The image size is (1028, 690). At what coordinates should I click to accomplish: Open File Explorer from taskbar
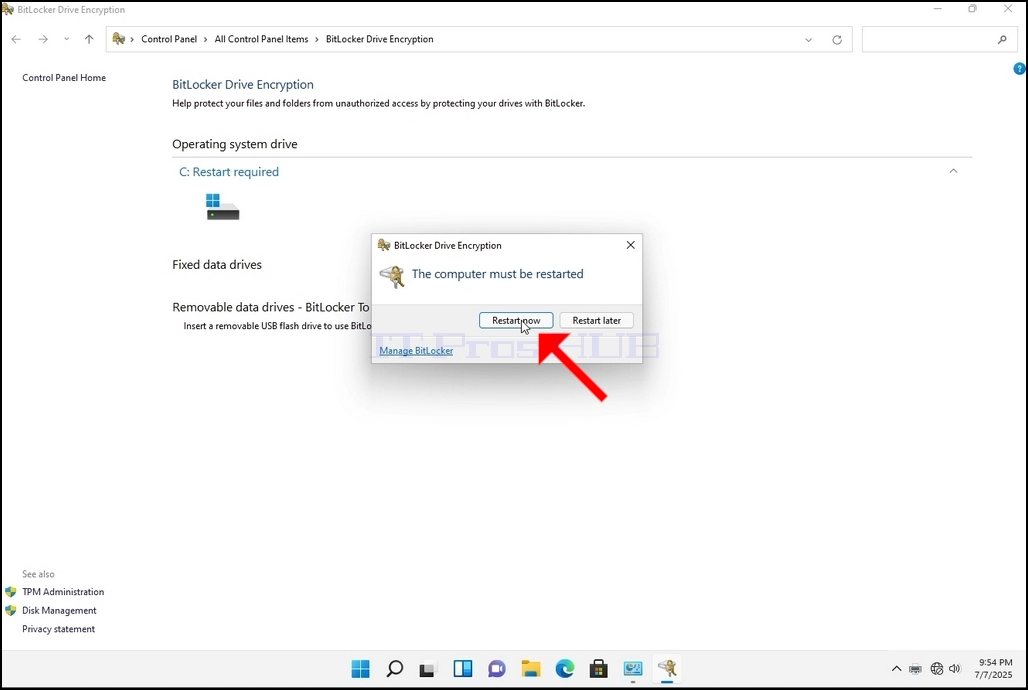click(x=531, y=668)
